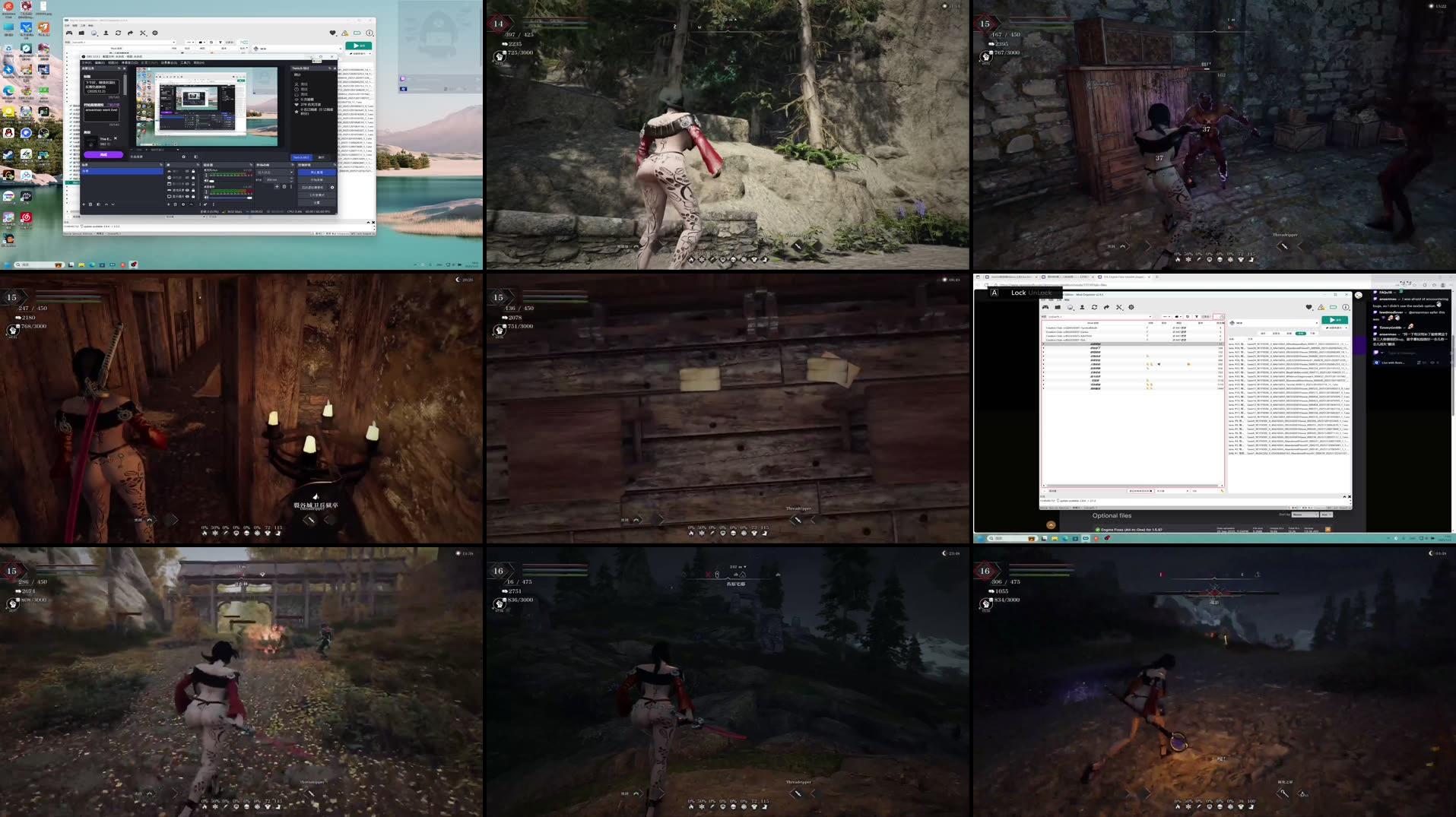Add a new source with the plus icon in OBS
1456x817 pixels.
point(169,204)
